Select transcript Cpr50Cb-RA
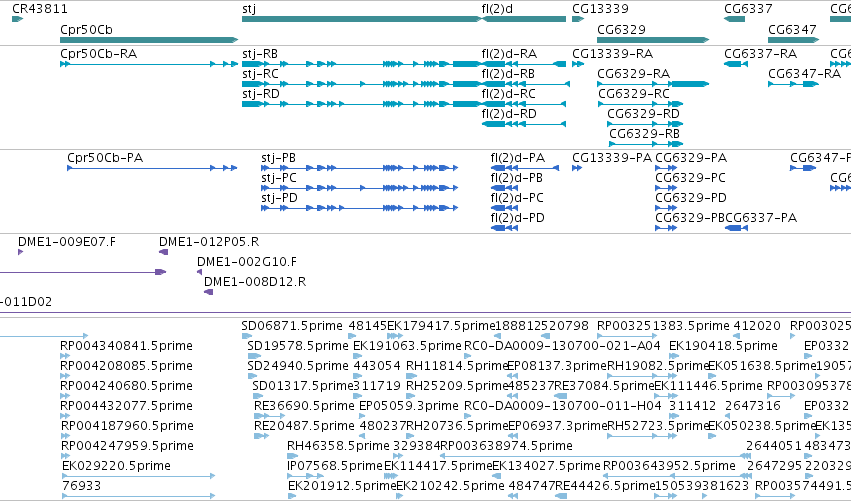 tap(149, 64)
